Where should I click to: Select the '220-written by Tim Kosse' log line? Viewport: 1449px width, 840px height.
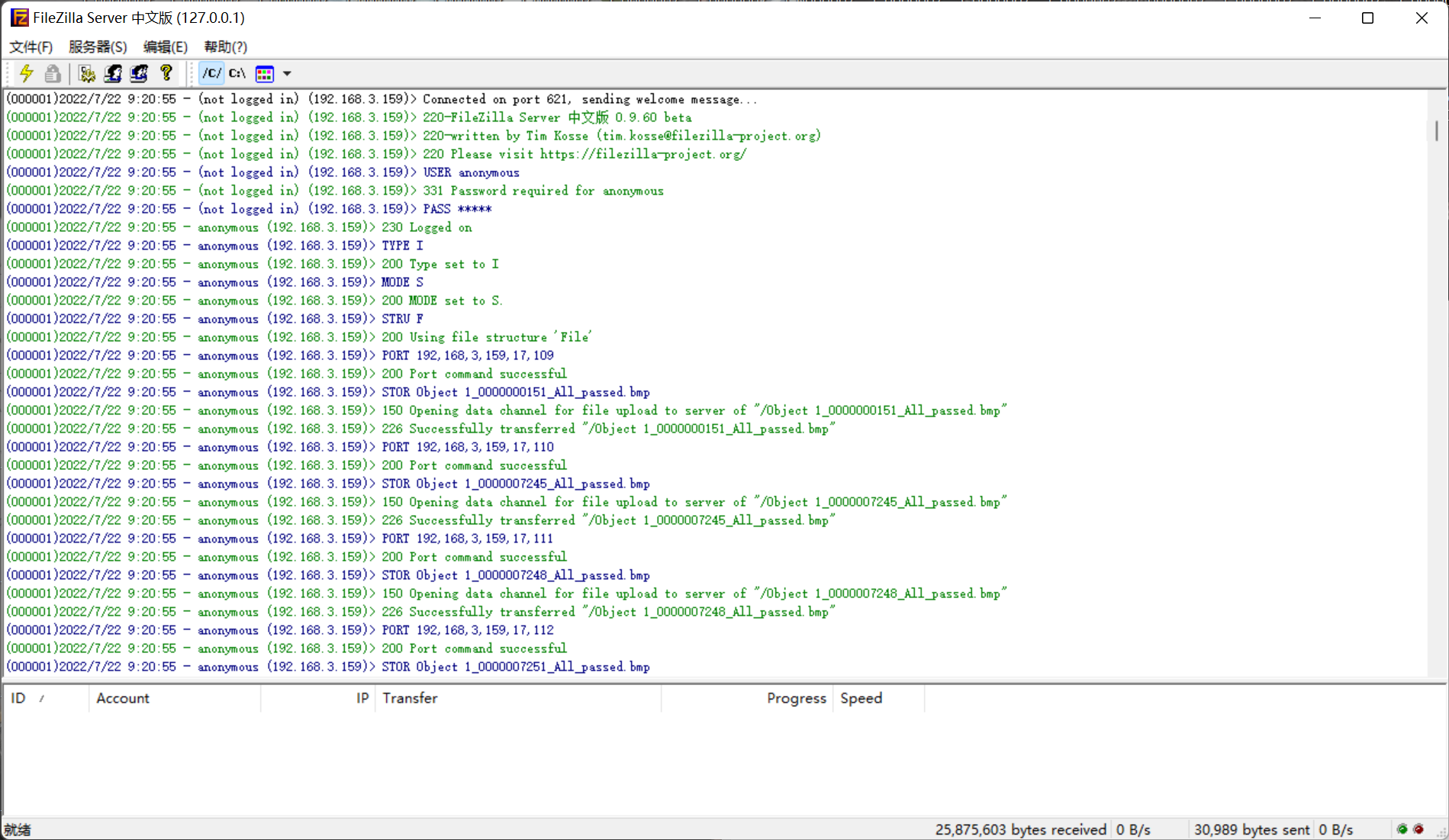pyautogui.click(x=414, y=136)
